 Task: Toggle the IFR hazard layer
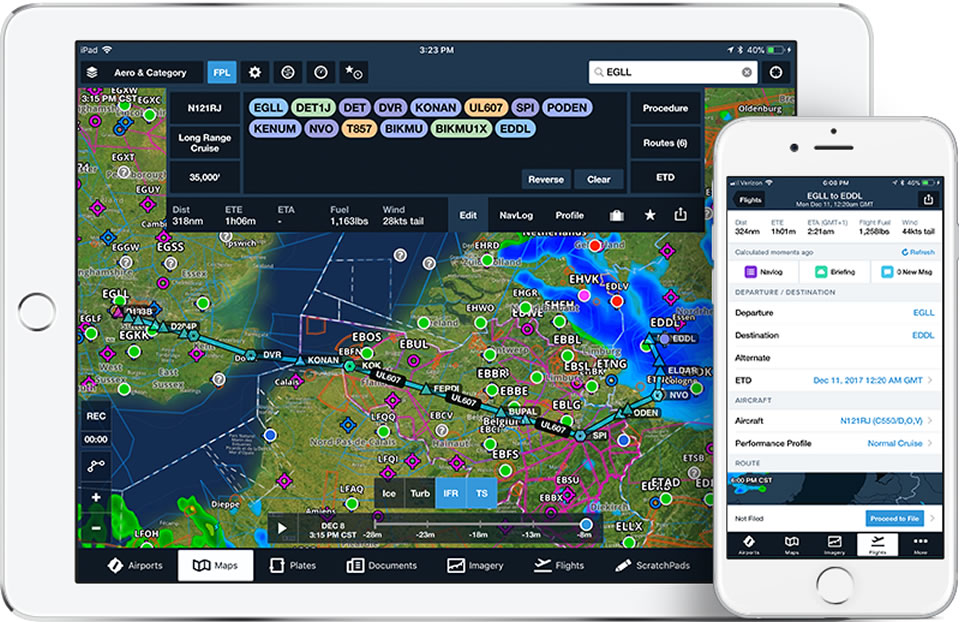451,493
